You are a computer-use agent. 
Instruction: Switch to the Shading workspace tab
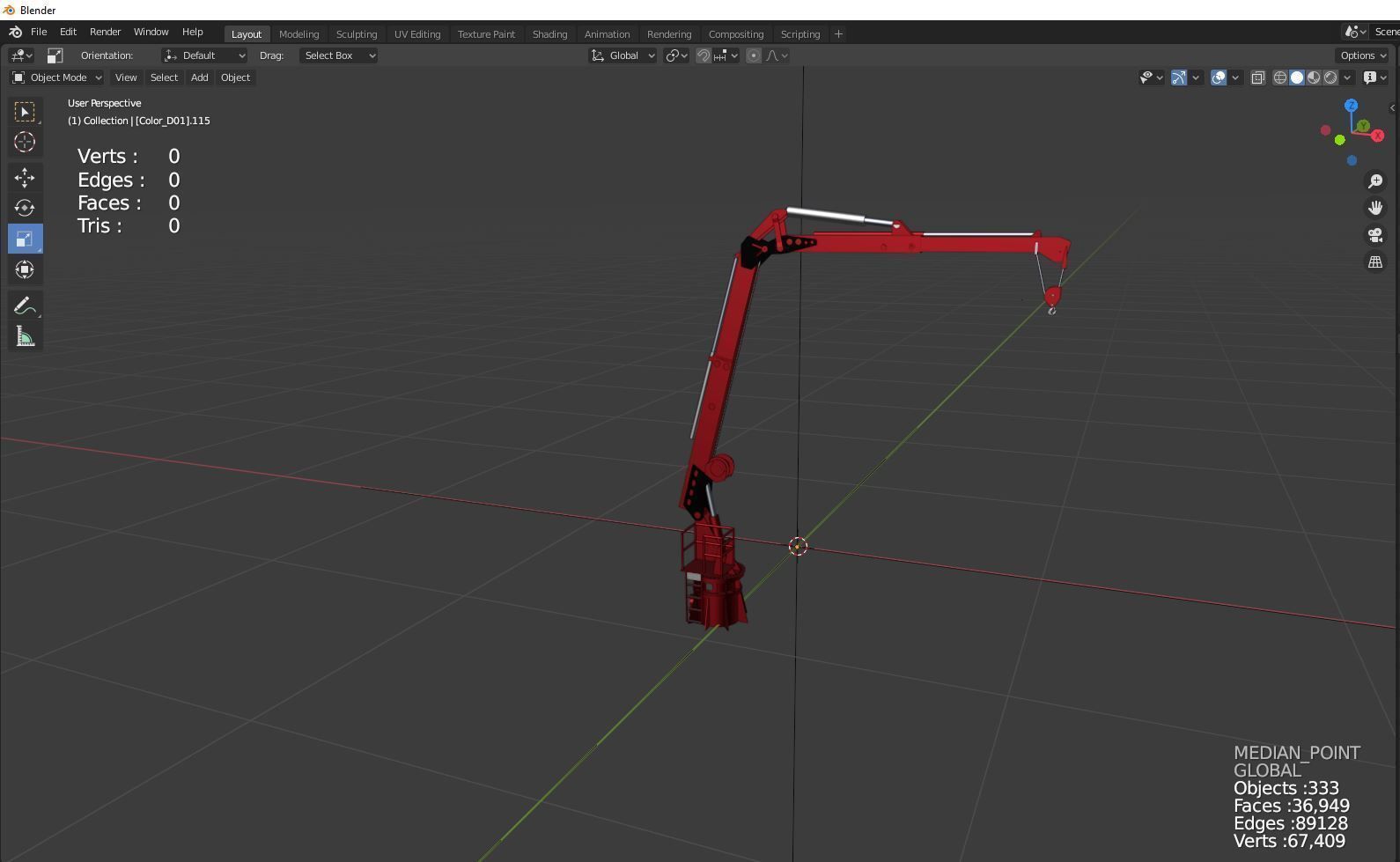[549, 34]
